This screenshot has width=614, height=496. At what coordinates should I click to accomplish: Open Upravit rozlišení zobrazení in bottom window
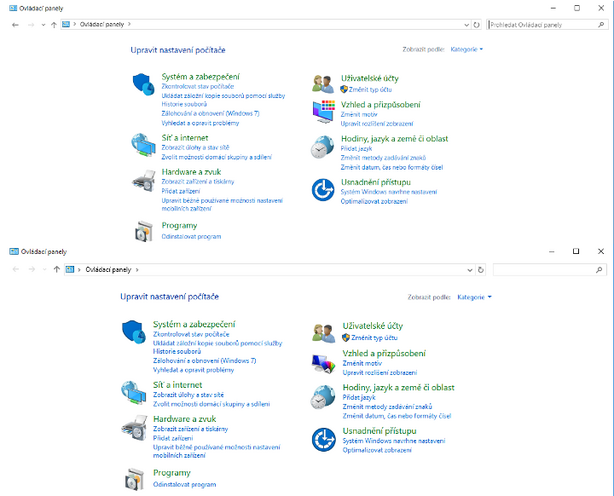point(380,373)
